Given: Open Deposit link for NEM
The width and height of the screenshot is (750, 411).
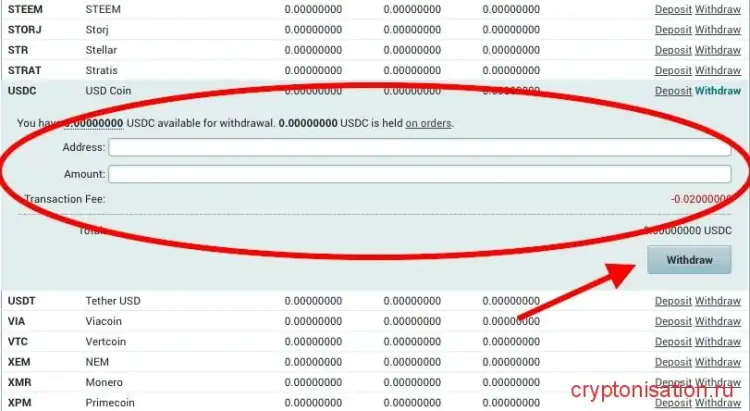Looking at the screenshot, I should [673, 362].
